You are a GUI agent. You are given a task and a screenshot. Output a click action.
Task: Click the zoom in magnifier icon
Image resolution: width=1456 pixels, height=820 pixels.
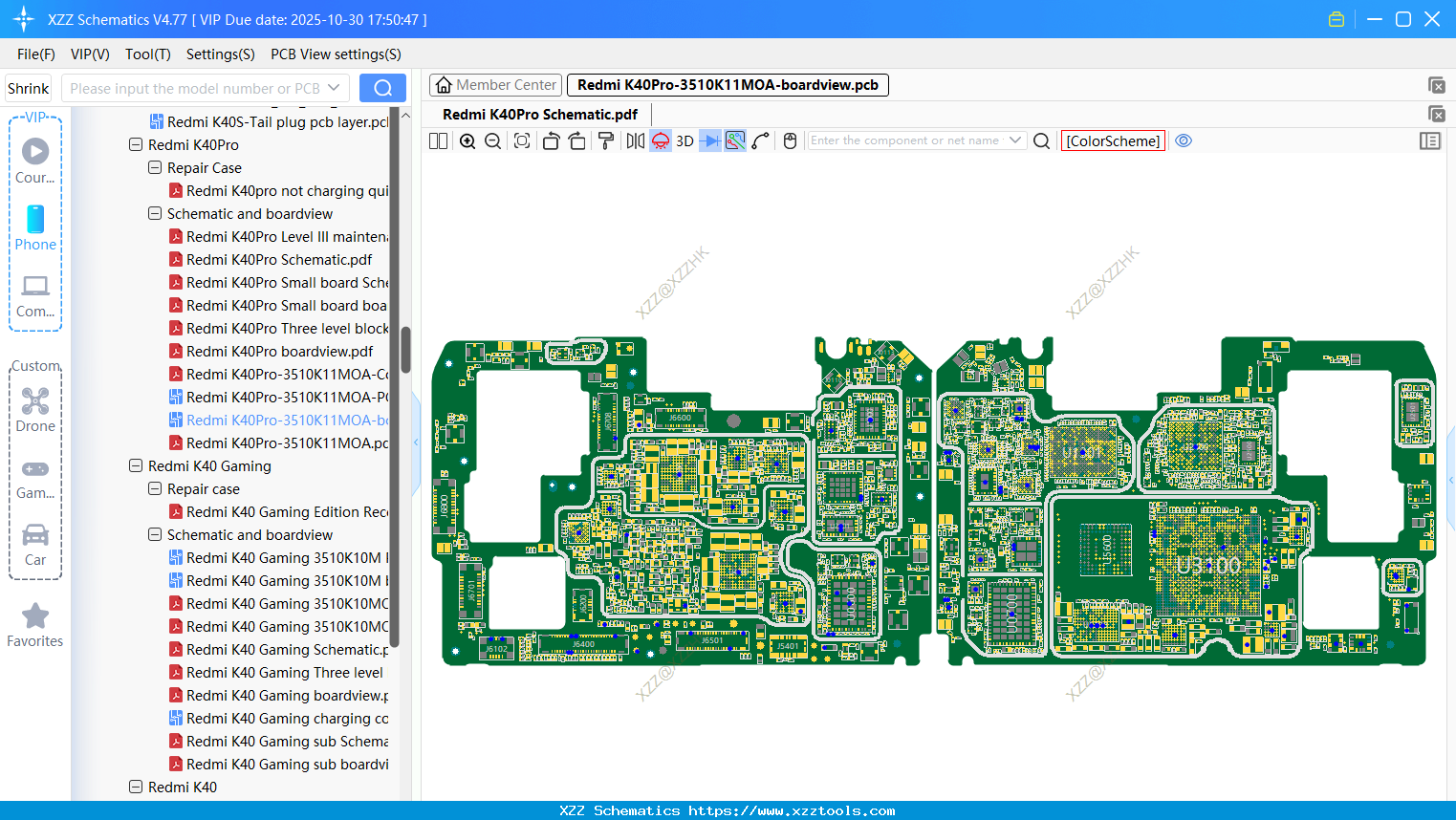[x=467, y=141]
